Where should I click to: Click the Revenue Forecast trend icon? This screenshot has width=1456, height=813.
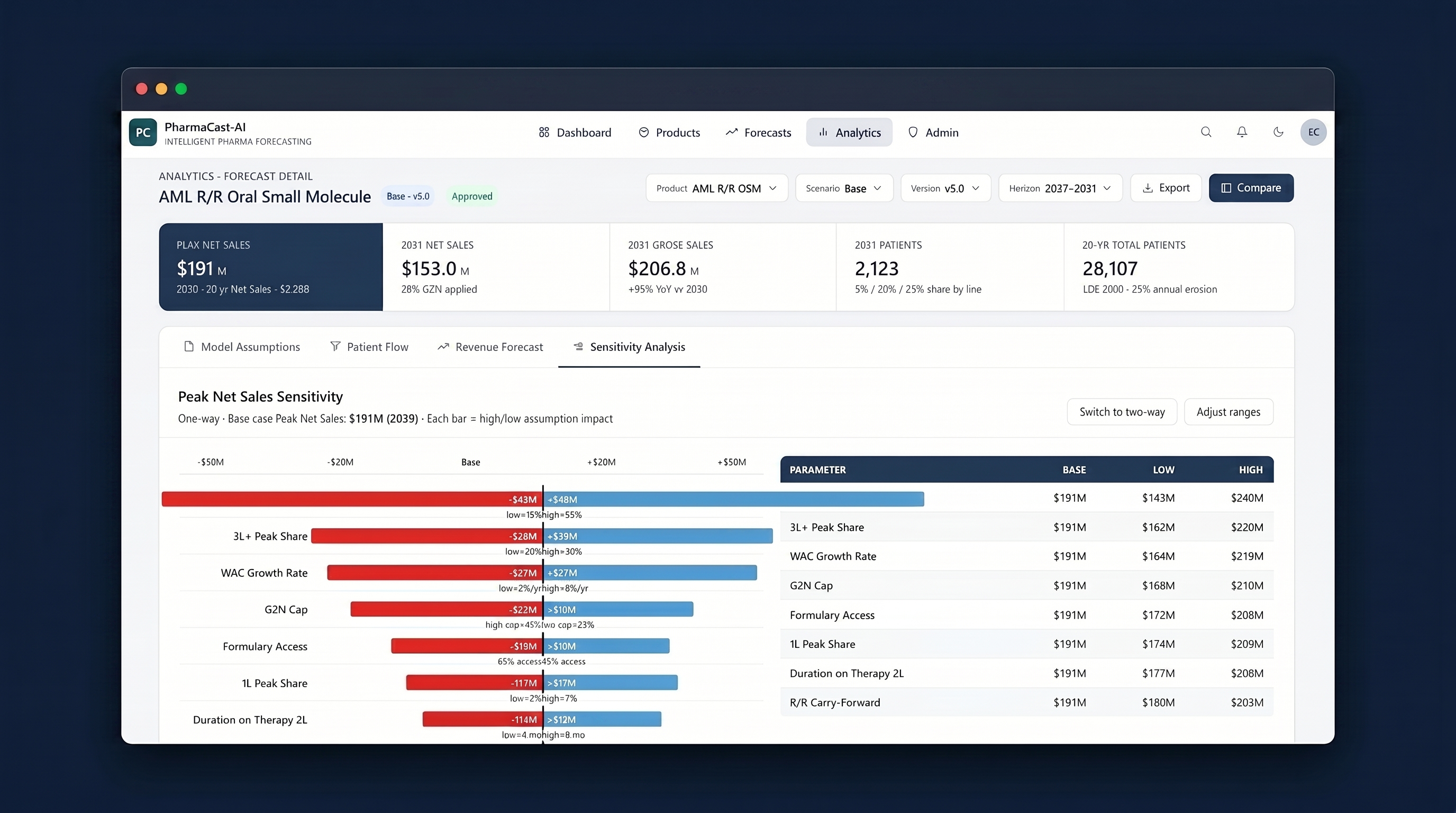[x=444, y=347]
